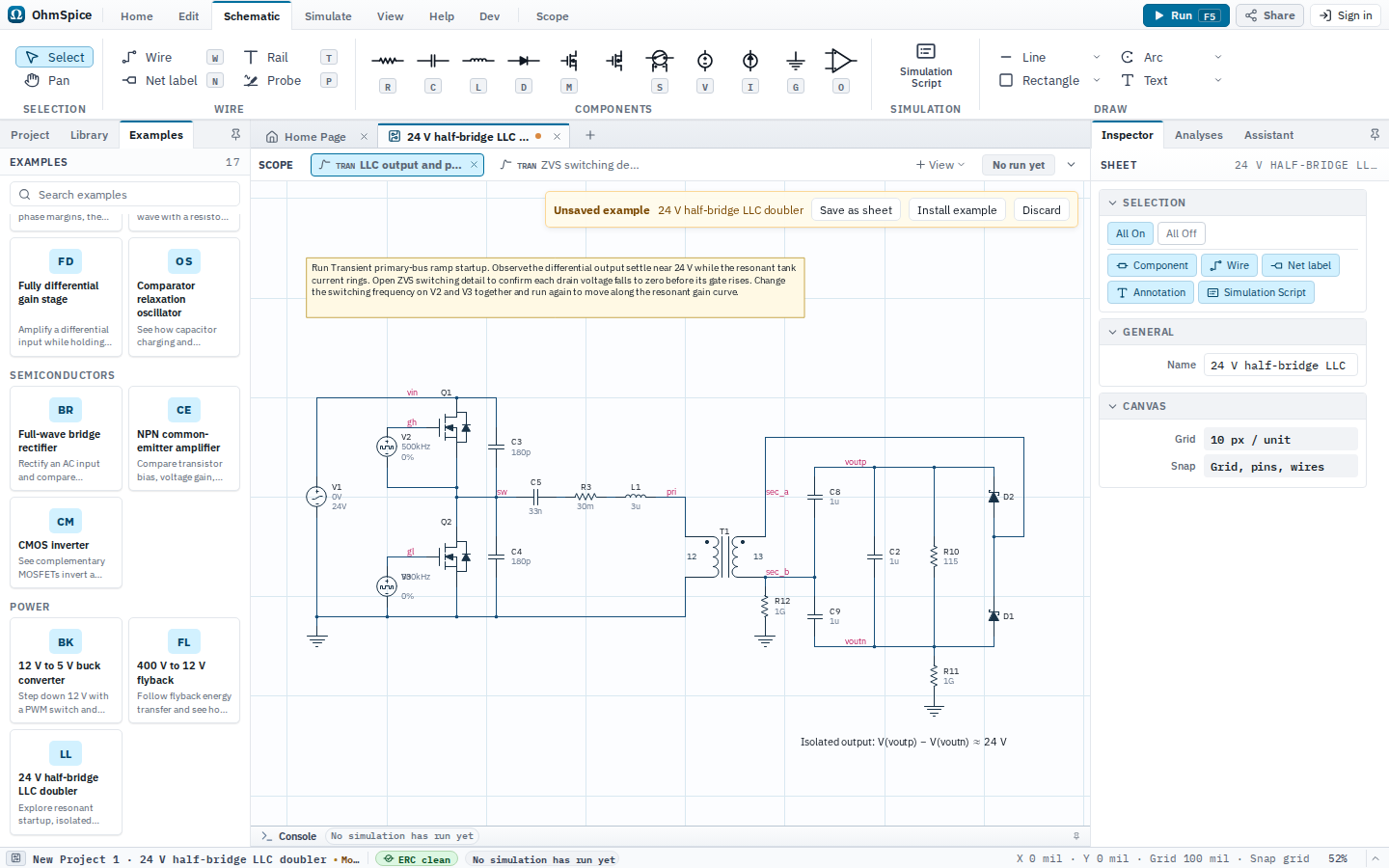The image size is (1389, 868).
Task: Toggle Annotation selection filter
Action: 1151,292
